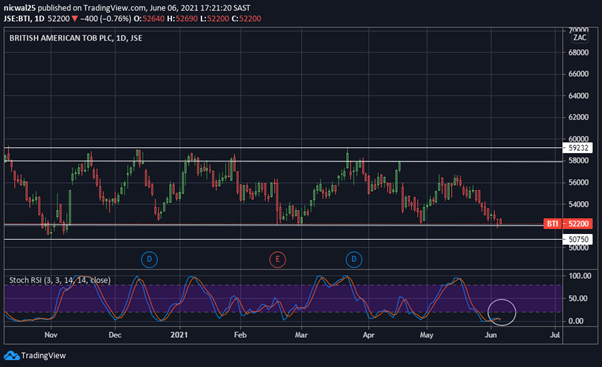Screen dimensions: 602x367
Task: Click the Apr label on time axis
Action: (x=369, y=335)
